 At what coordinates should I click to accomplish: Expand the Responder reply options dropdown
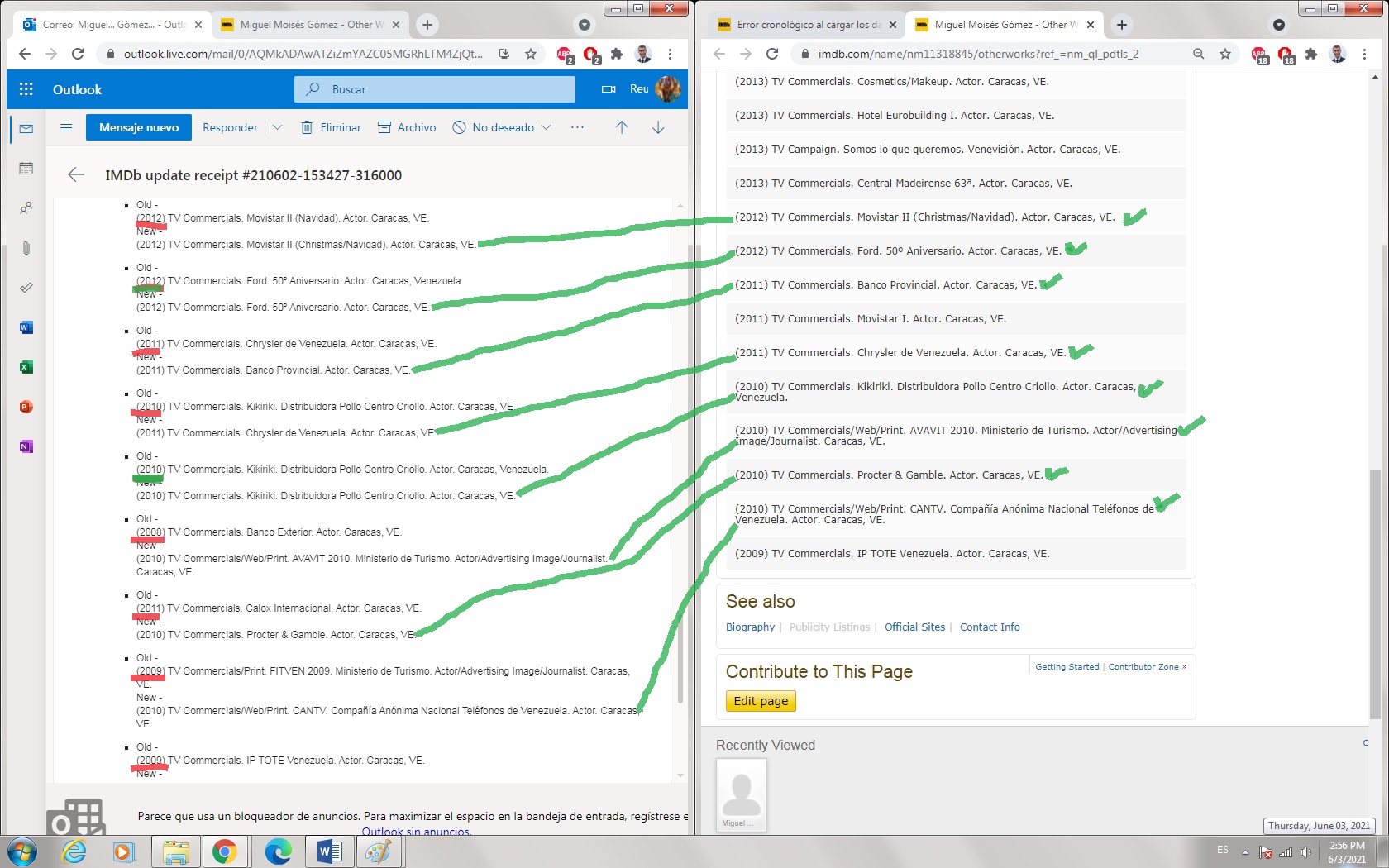(278, 127)
